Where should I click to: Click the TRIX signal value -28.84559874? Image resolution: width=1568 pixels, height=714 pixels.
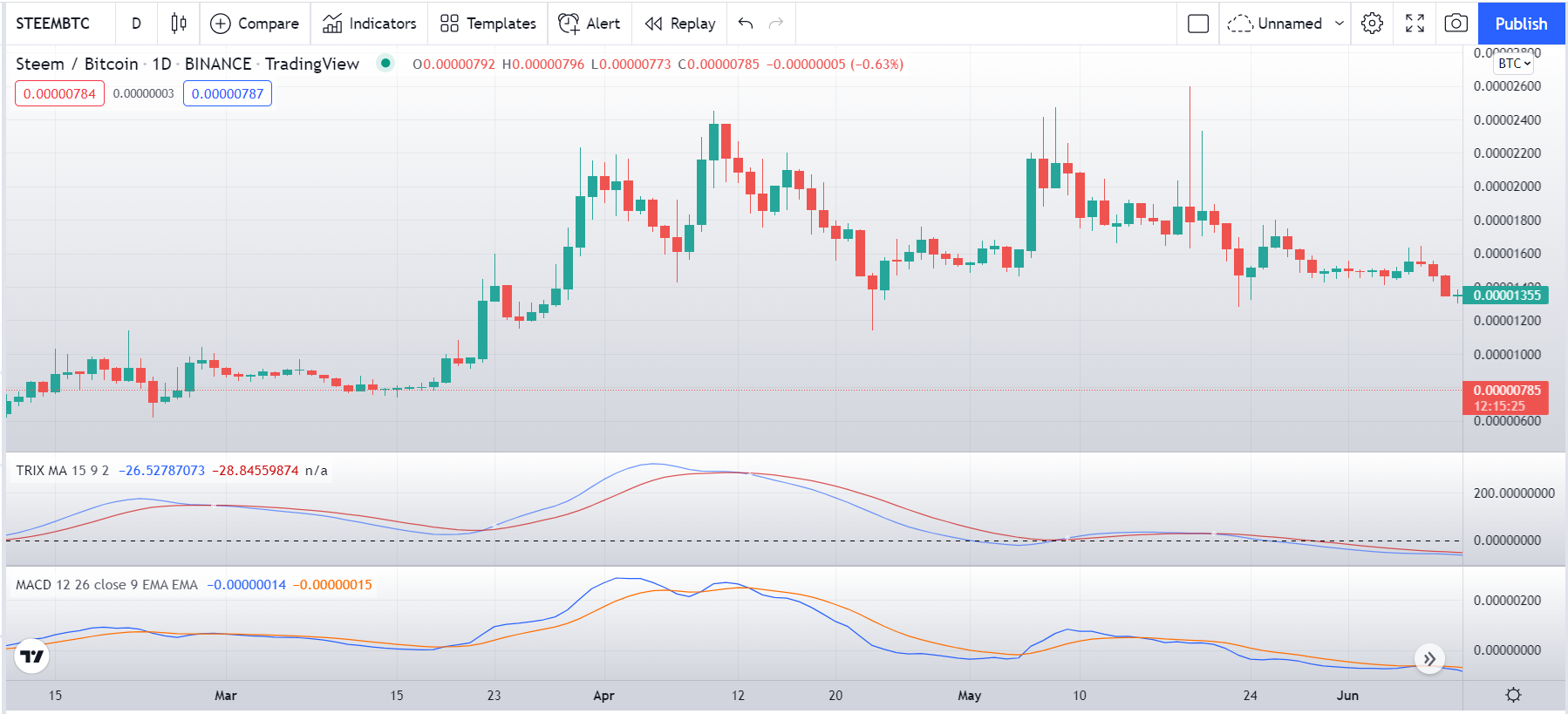(256, 471)
